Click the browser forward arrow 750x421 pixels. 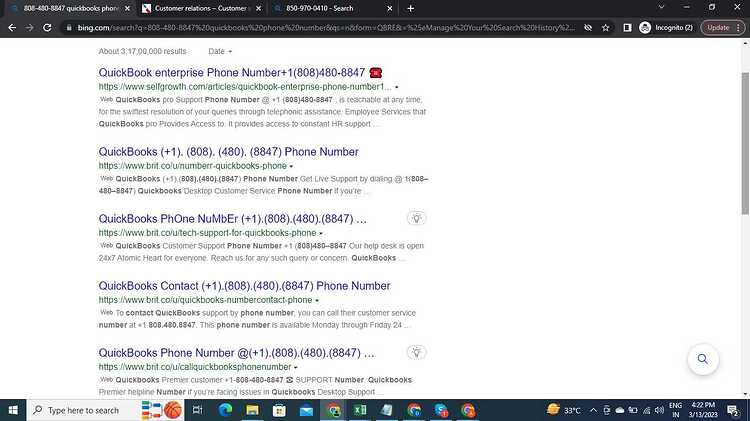coord(30,28)
